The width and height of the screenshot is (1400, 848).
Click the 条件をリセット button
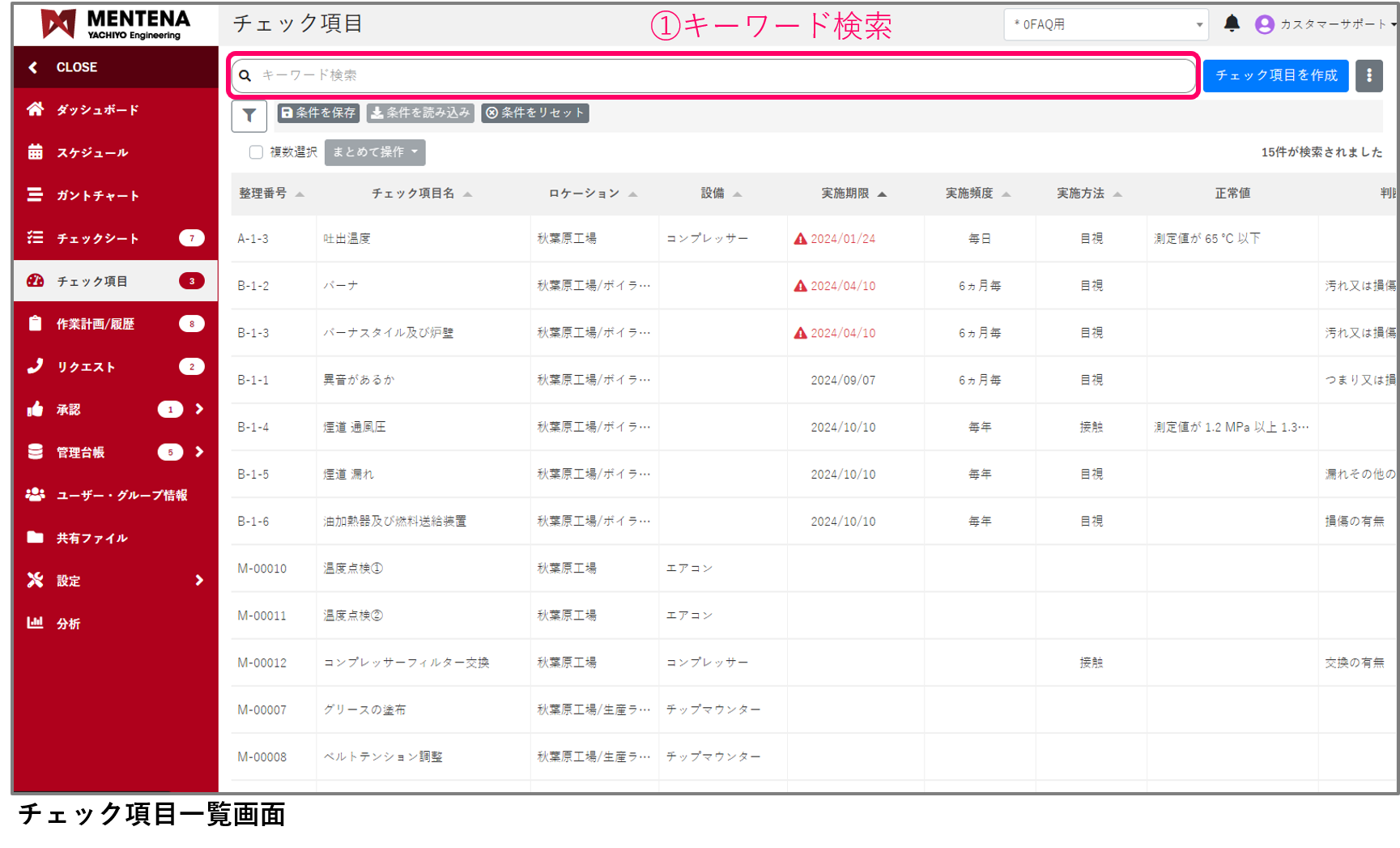click(534, 113)
